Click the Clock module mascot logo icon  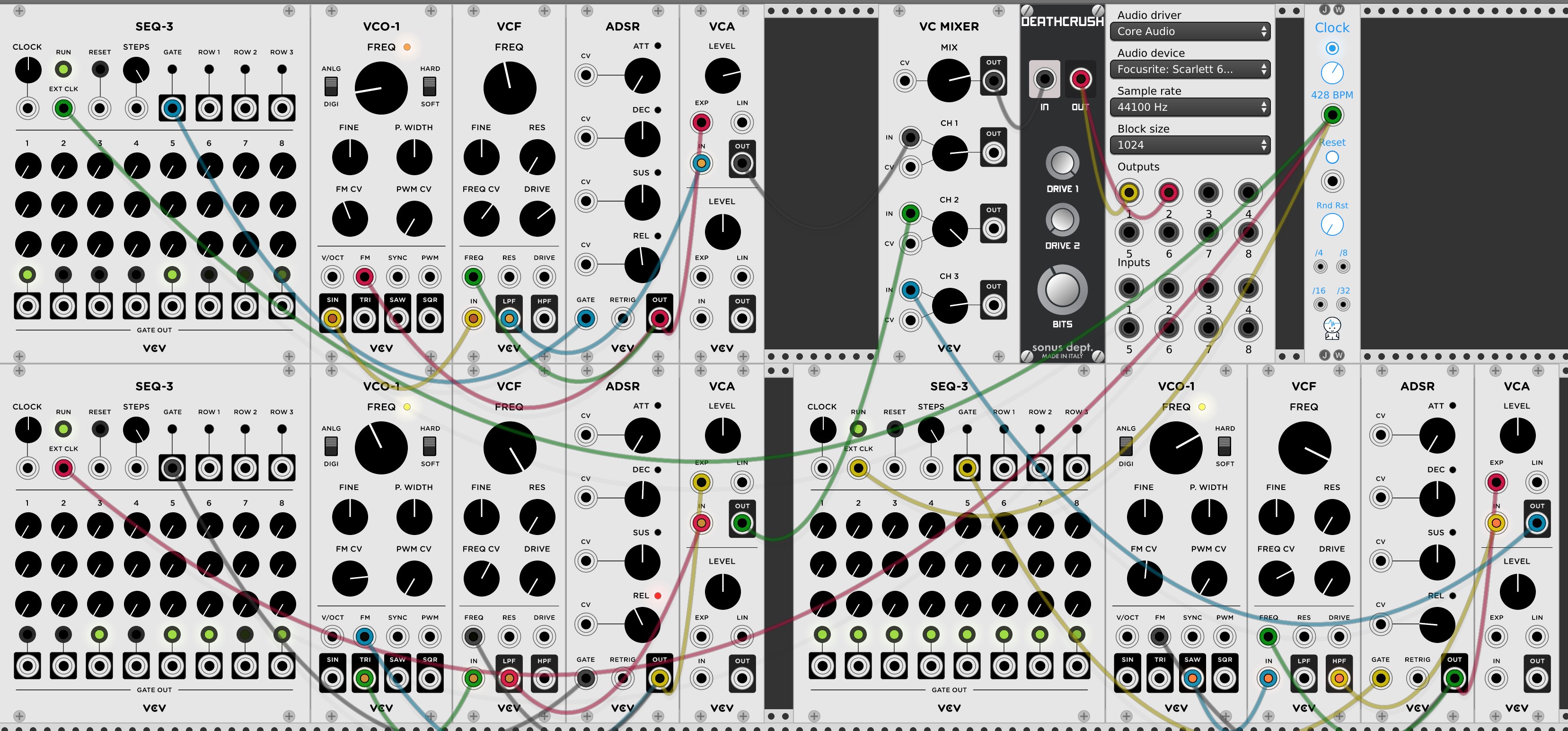[1332, 328]
